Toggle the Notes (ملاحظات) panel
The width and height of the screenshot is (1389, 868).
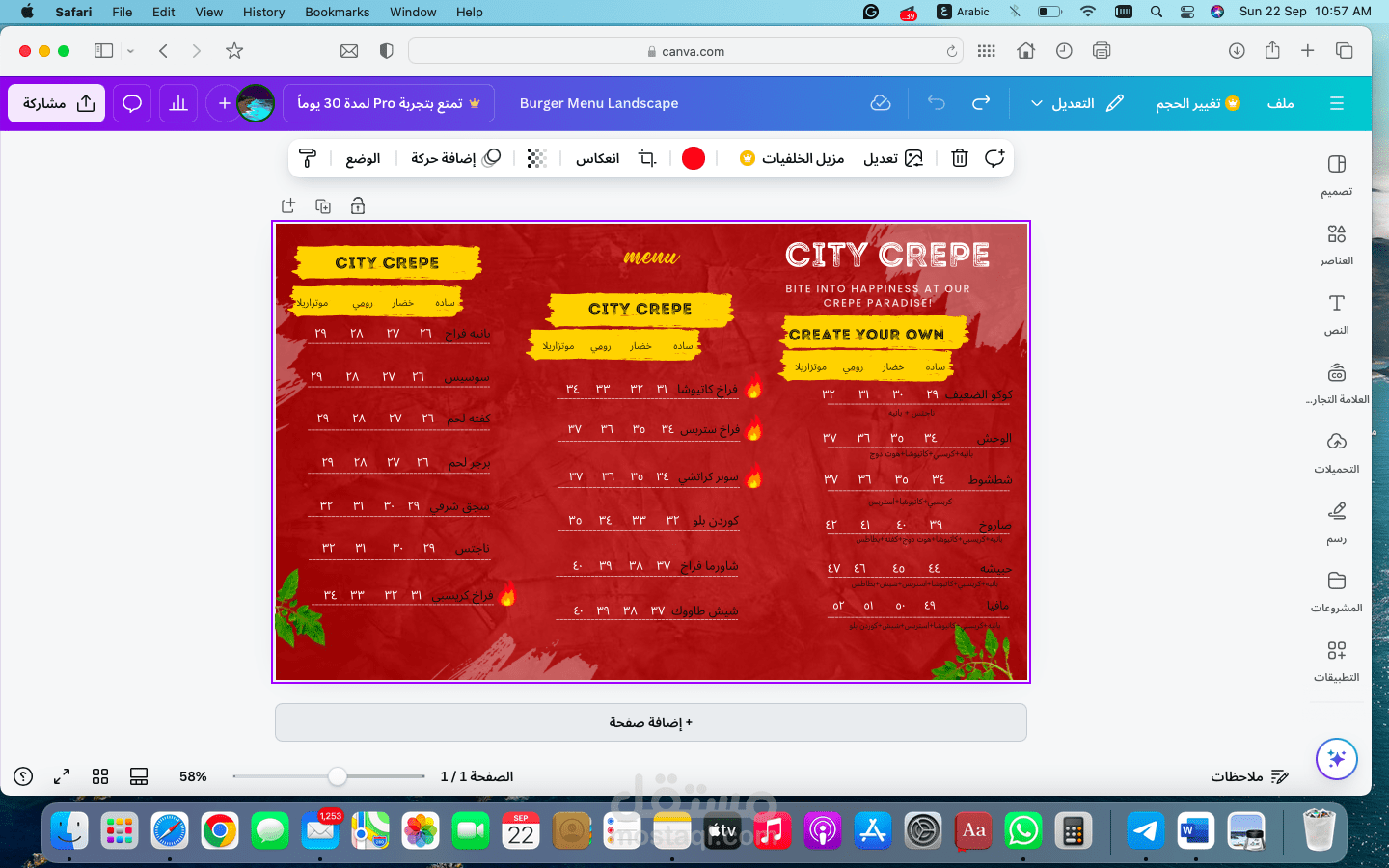pyautogui.click(x=1250, y=776)
